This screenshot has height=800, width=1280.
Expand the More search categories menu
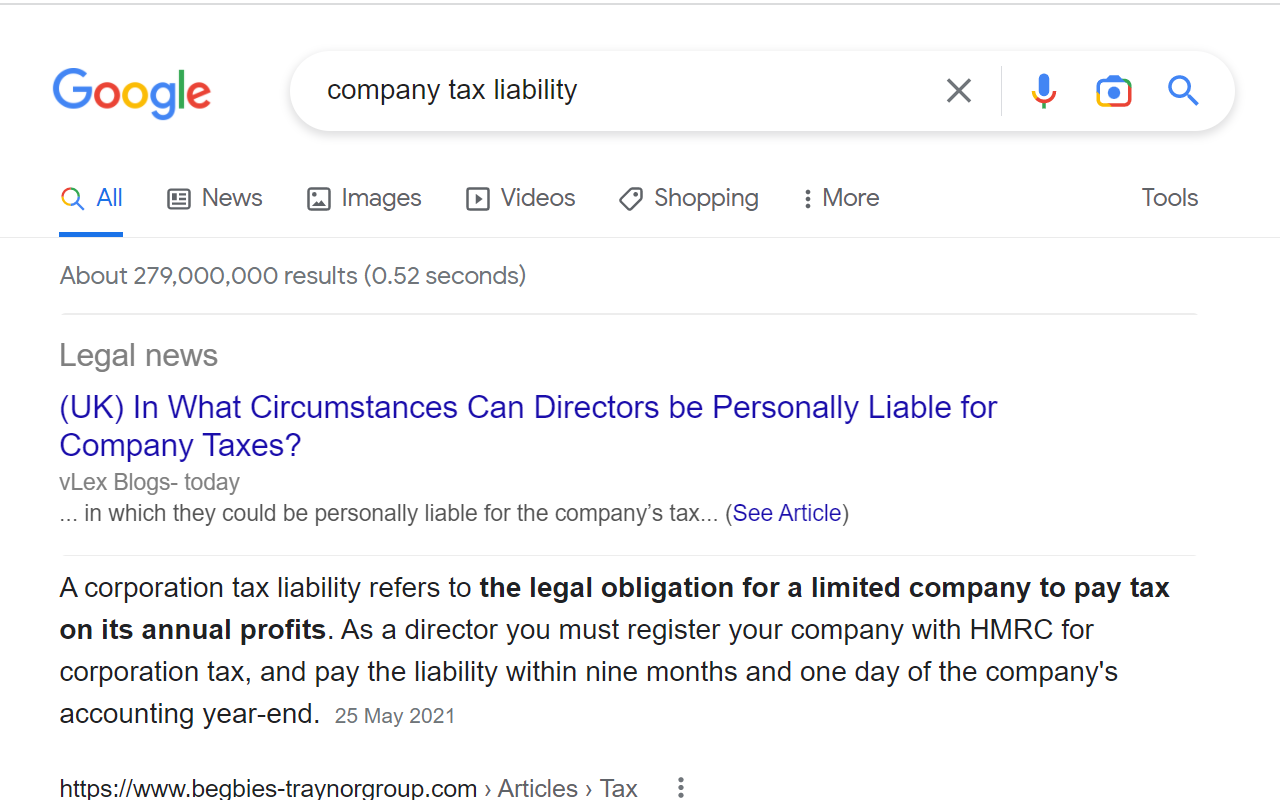click(x=840, y=198)
